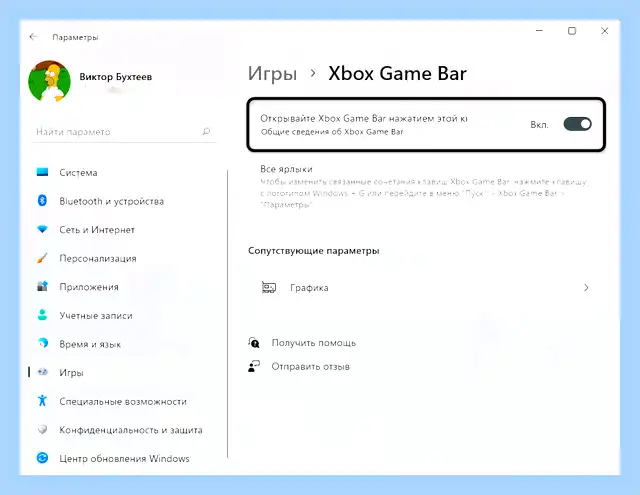Click the Конфиденциальность и защита shield icon
640x495 pixels.
(x=42, y=429)
